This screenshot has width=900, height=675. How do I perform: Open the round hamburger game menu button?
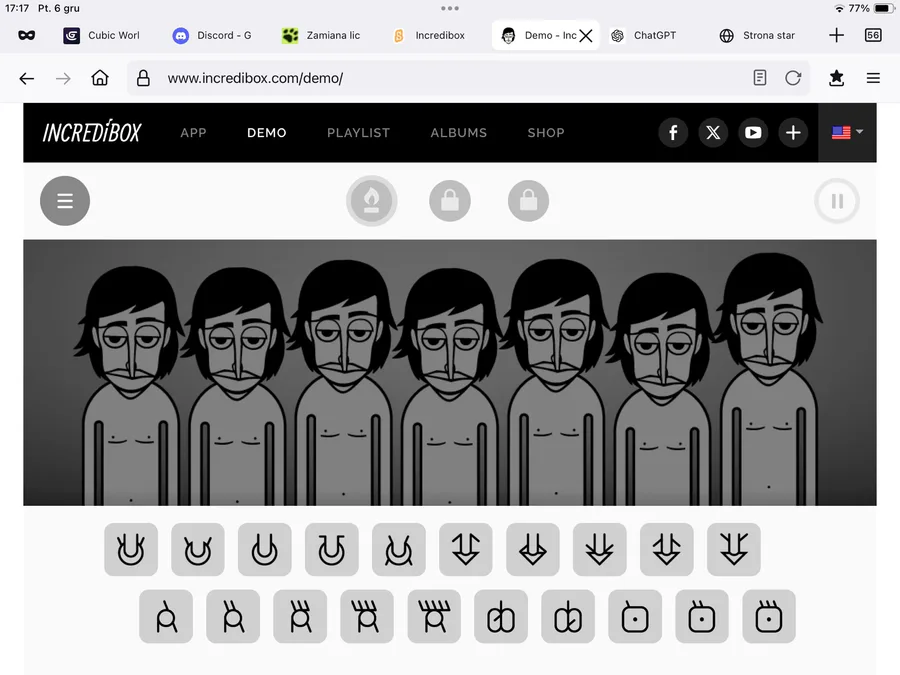pos(65,201)
